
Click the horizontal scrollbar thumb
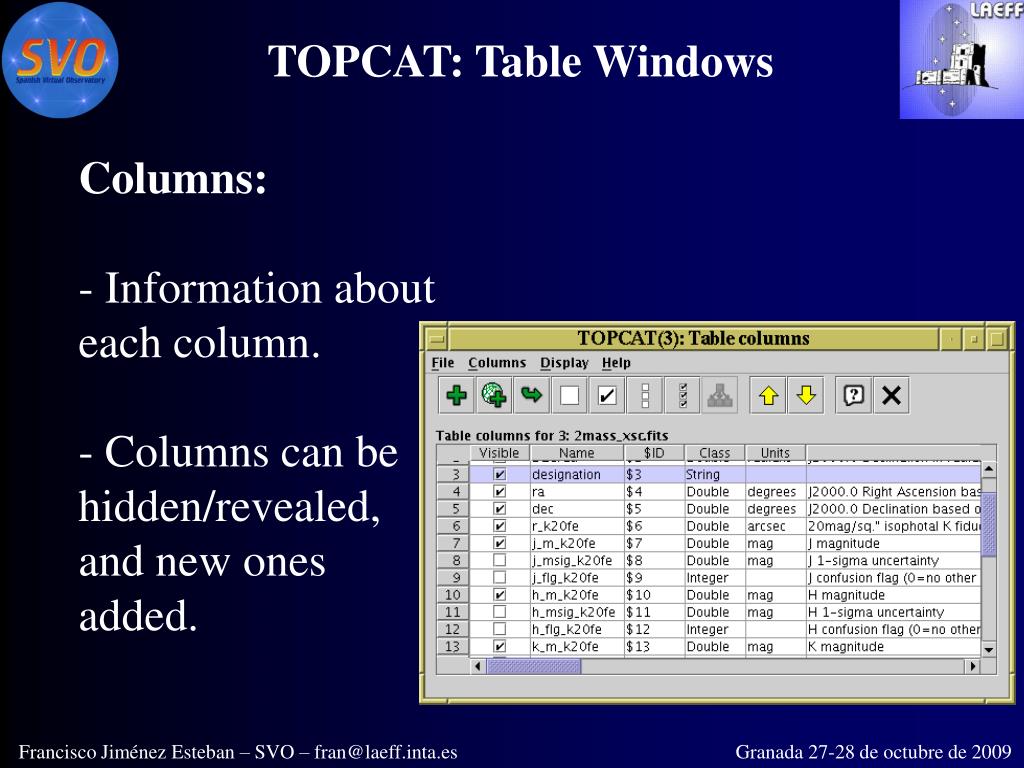click(x=534, y=666)
